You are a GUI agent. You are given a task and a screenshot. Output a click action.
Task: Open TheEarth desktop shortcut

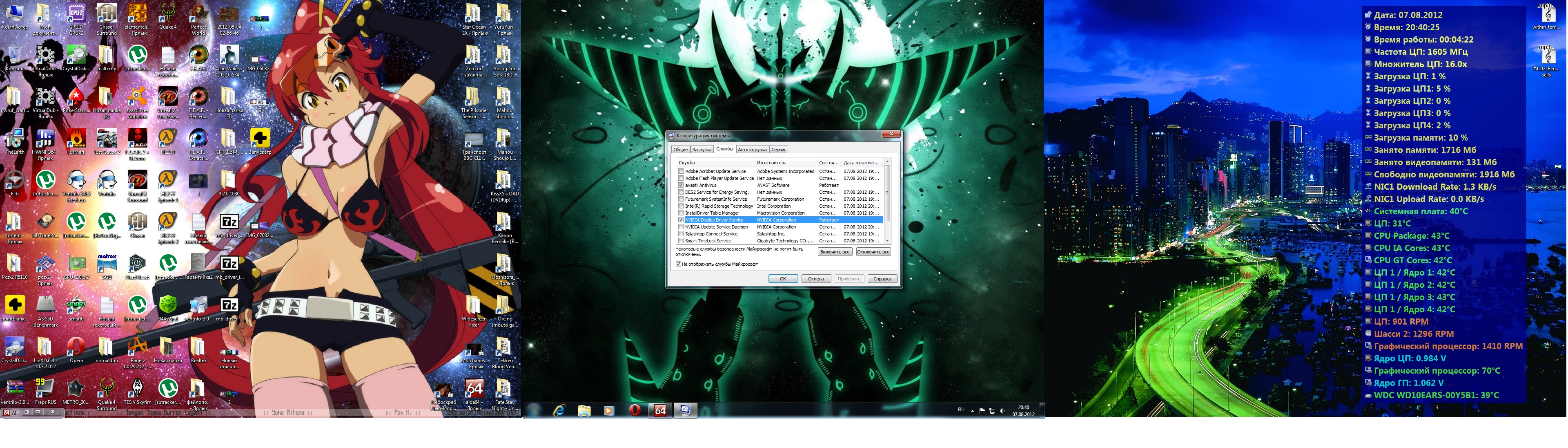click(x=15, y=142)
